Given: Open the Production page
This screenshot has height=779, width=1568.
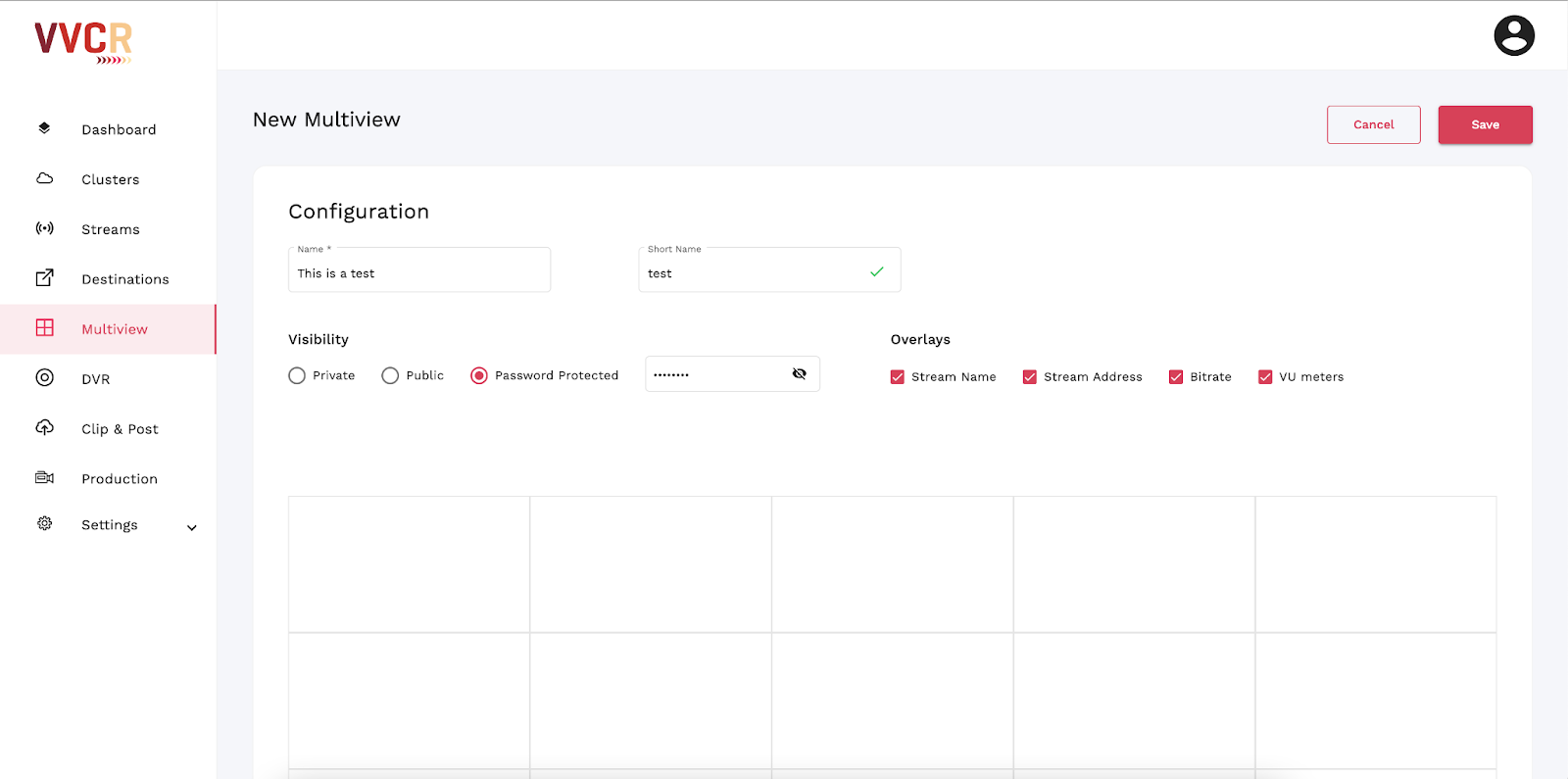Looking at the screenshot, I should tap(120, 479).
